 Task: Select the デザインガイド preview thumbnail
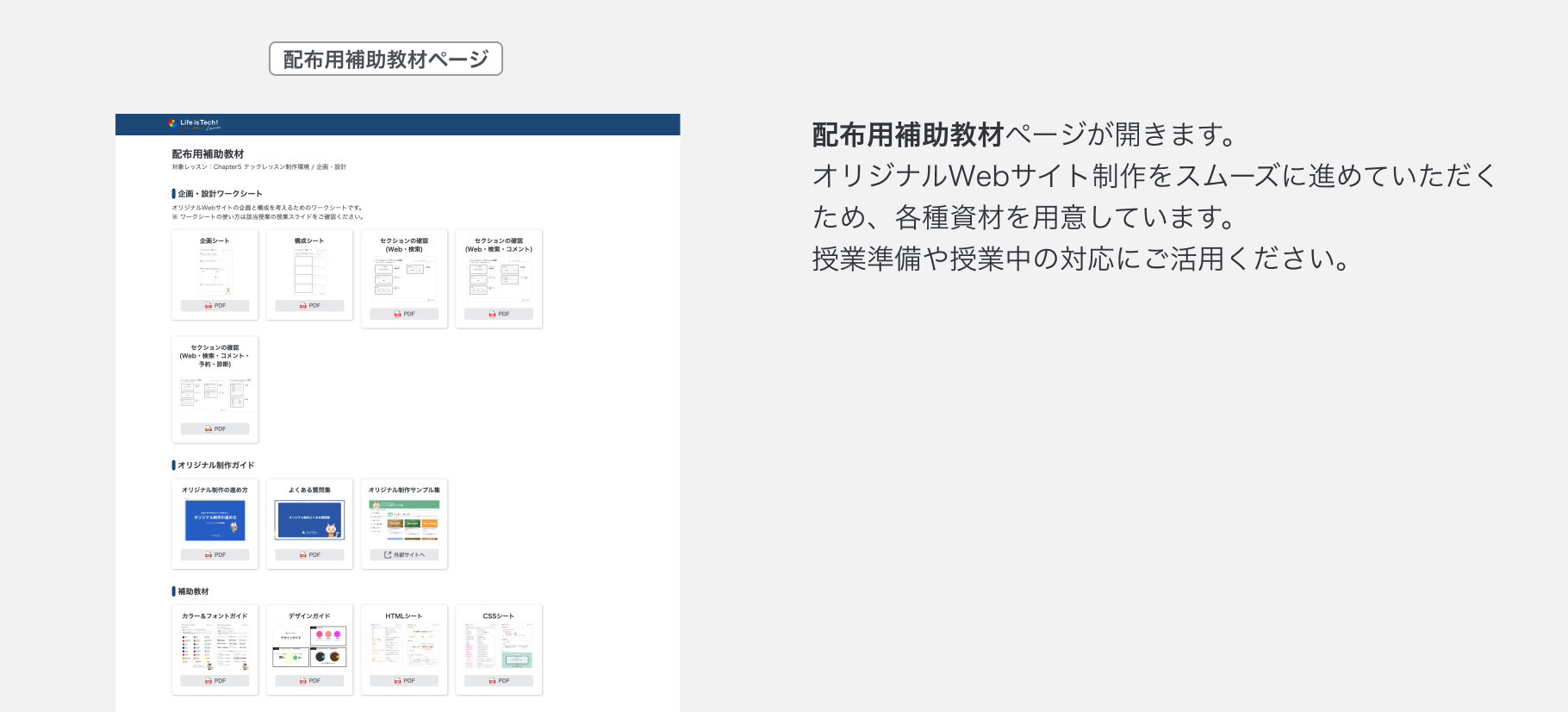click(309, 646)
